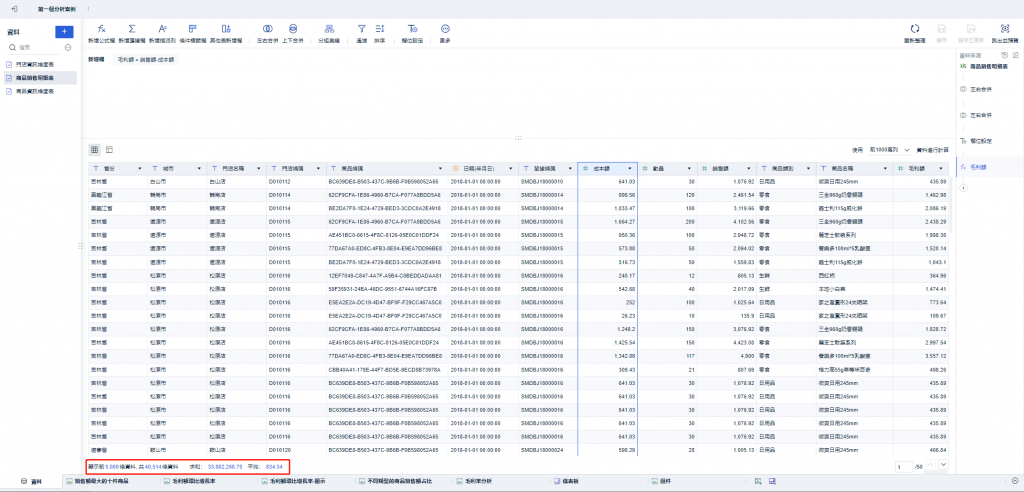The width and height of the screenshot is (1024, 492).
Task: Click the plus circle to add a step
Action: point(963,188)
